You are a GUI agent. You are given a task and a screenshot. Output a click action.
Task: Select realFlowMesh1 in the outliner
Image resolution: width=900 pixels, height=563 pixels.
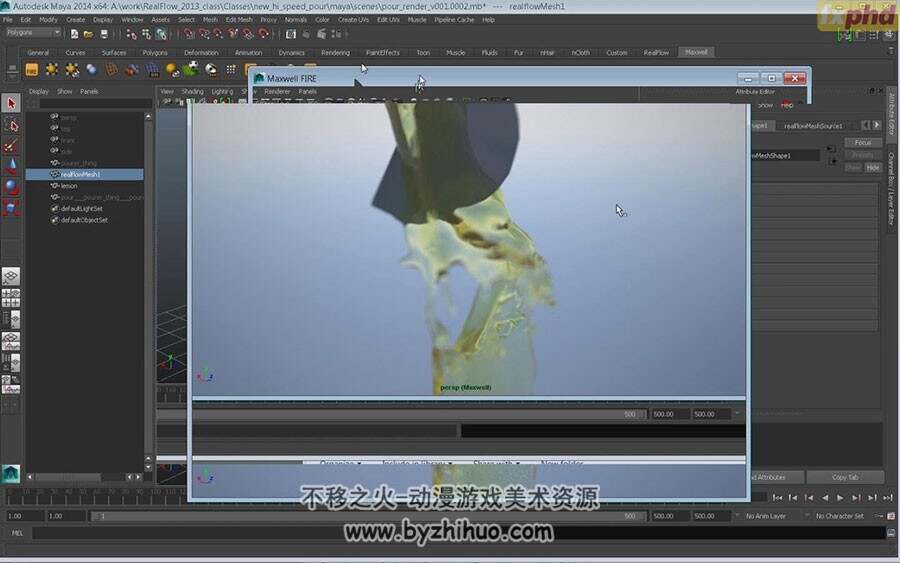(x=84, y=174)
